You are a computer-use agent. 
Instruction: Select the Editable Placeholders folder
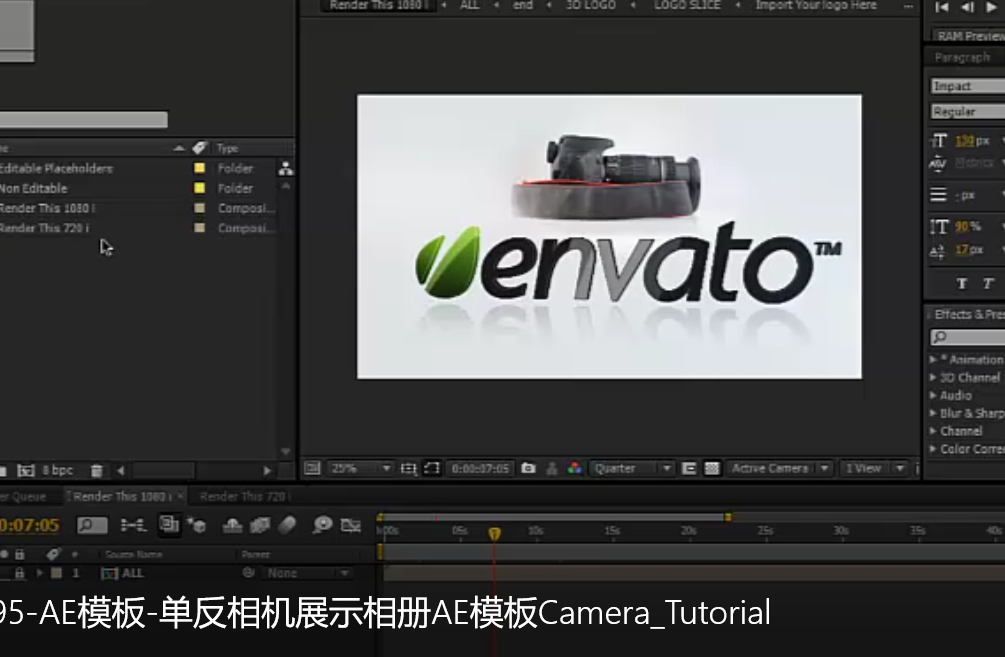pyautogui.click(x=56, y=169)
